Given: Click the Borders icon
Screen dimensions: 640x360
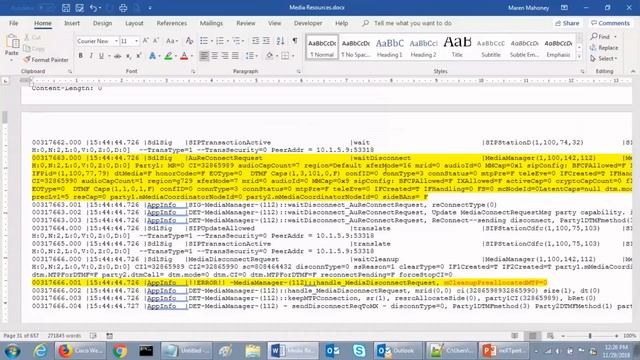Looking at the screenshot, I should 285,56.
